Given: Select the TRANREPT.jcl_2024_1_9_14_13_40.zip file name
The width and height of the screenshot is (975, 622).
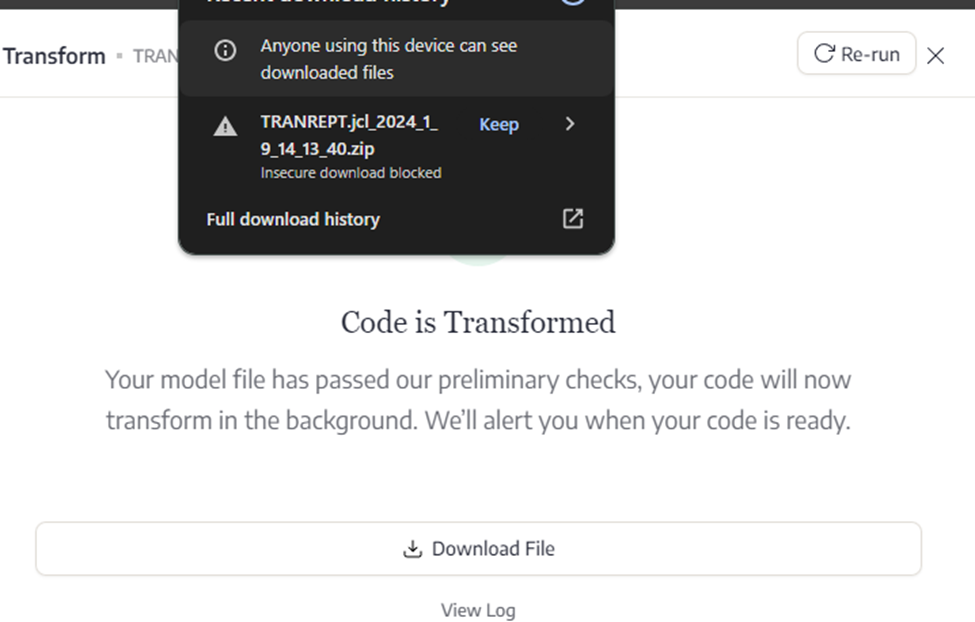Looking at the screenshot, I should pyautogui.click(x=349, y=135).
